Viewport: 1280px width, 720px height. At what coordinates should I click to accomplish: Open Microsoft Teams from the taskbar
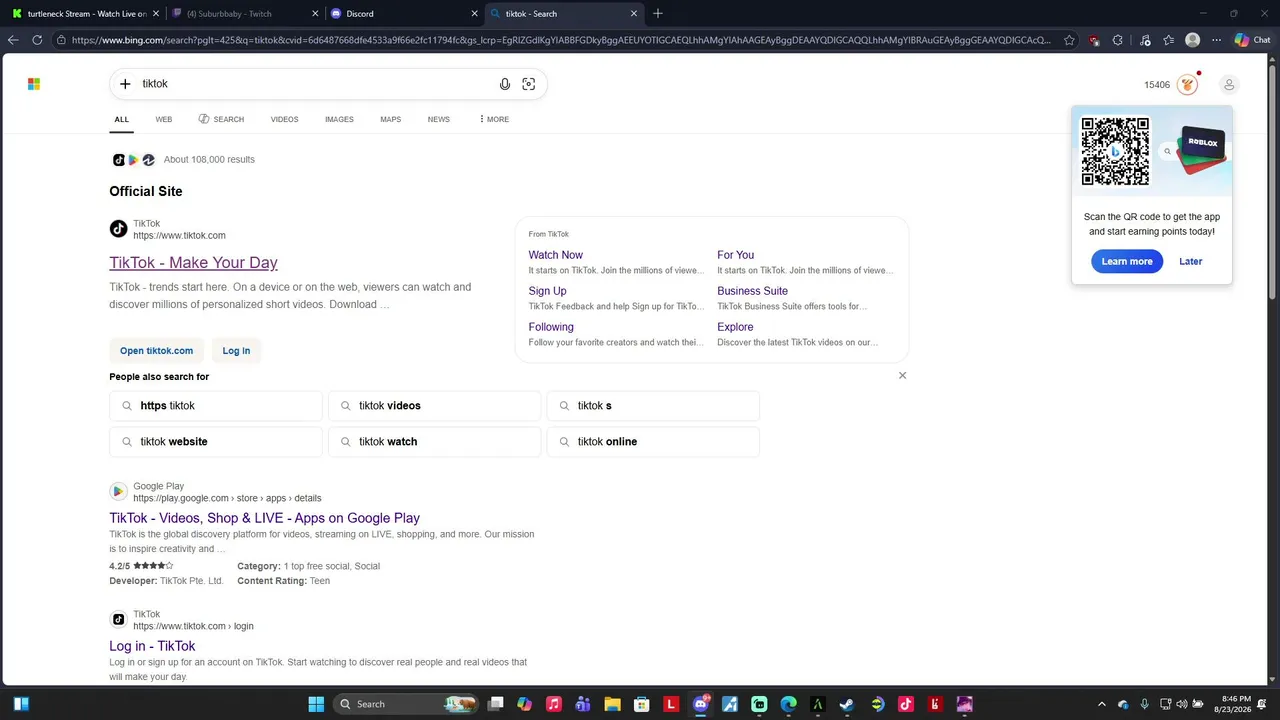pyautogui.click(x=583, y=704)
